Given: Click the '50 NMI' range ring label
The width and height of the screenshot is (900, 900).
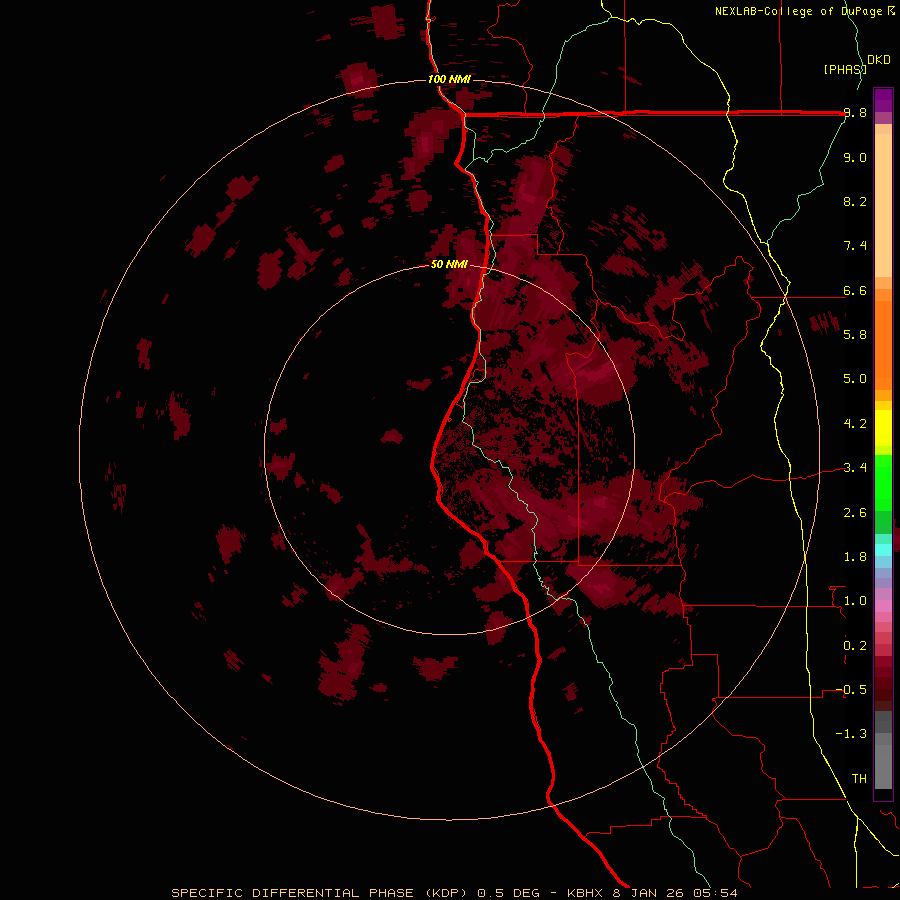Looking at the screenshot, I should (449, 264).
